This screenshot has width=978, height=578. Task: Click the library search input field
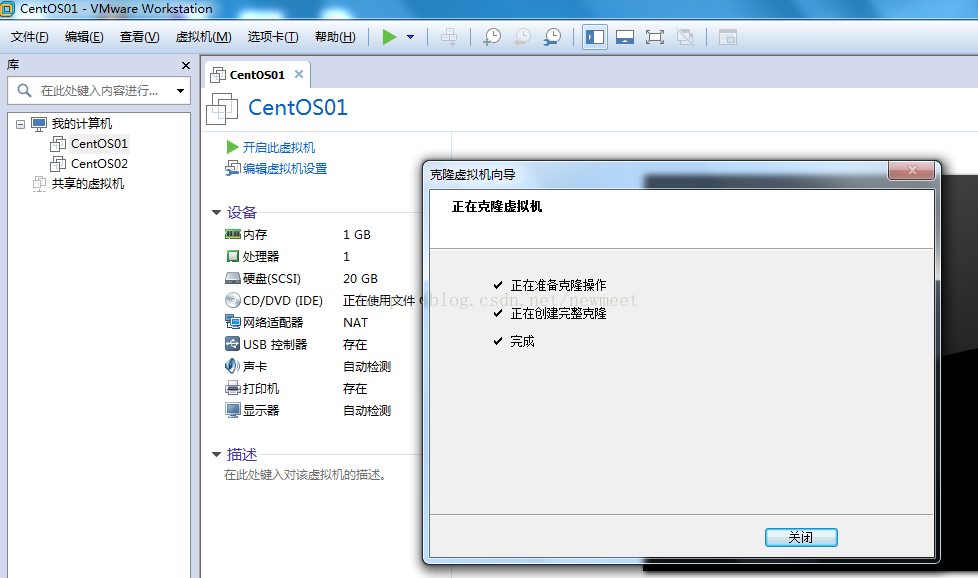[x=100, y=91]
